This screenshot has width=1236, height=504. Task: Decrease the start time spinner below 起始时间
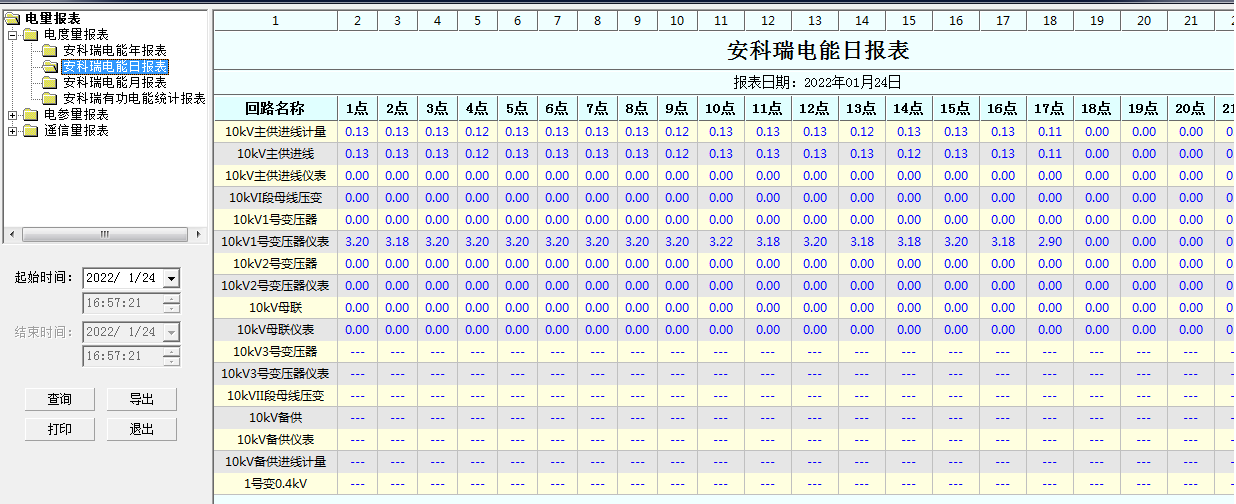(x=172, y=307)
